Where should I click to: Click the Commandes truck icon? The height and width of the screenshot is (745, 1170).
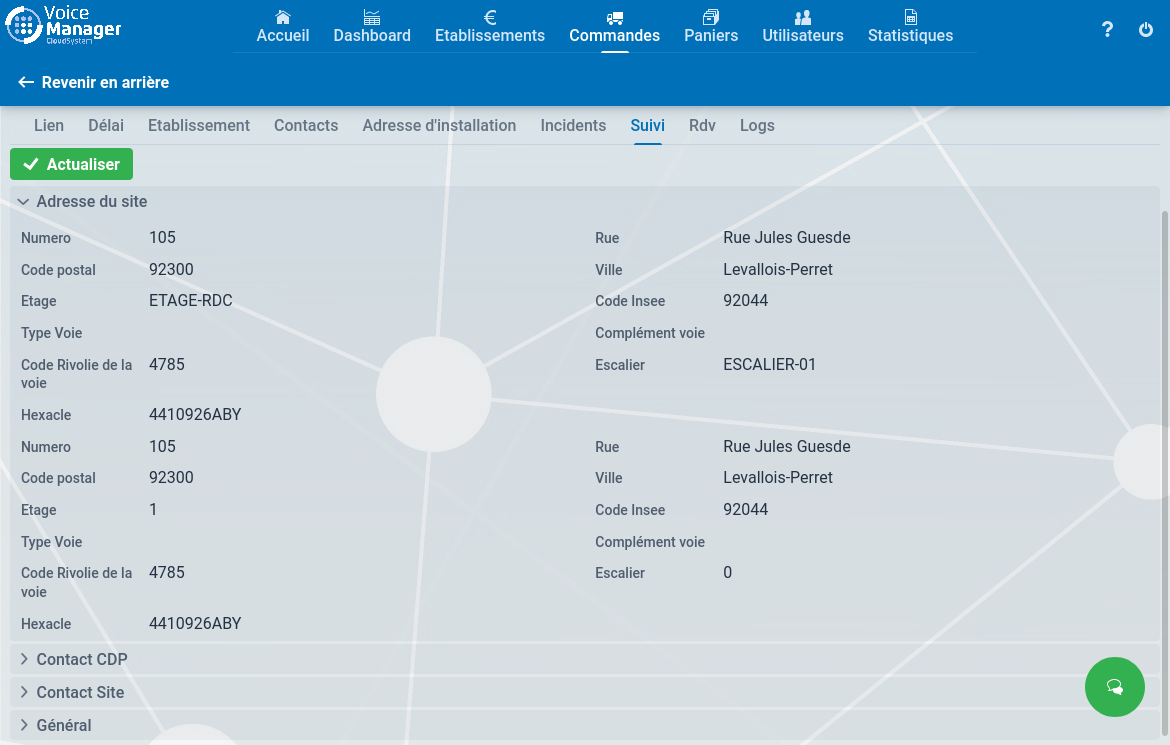point(615,17)
